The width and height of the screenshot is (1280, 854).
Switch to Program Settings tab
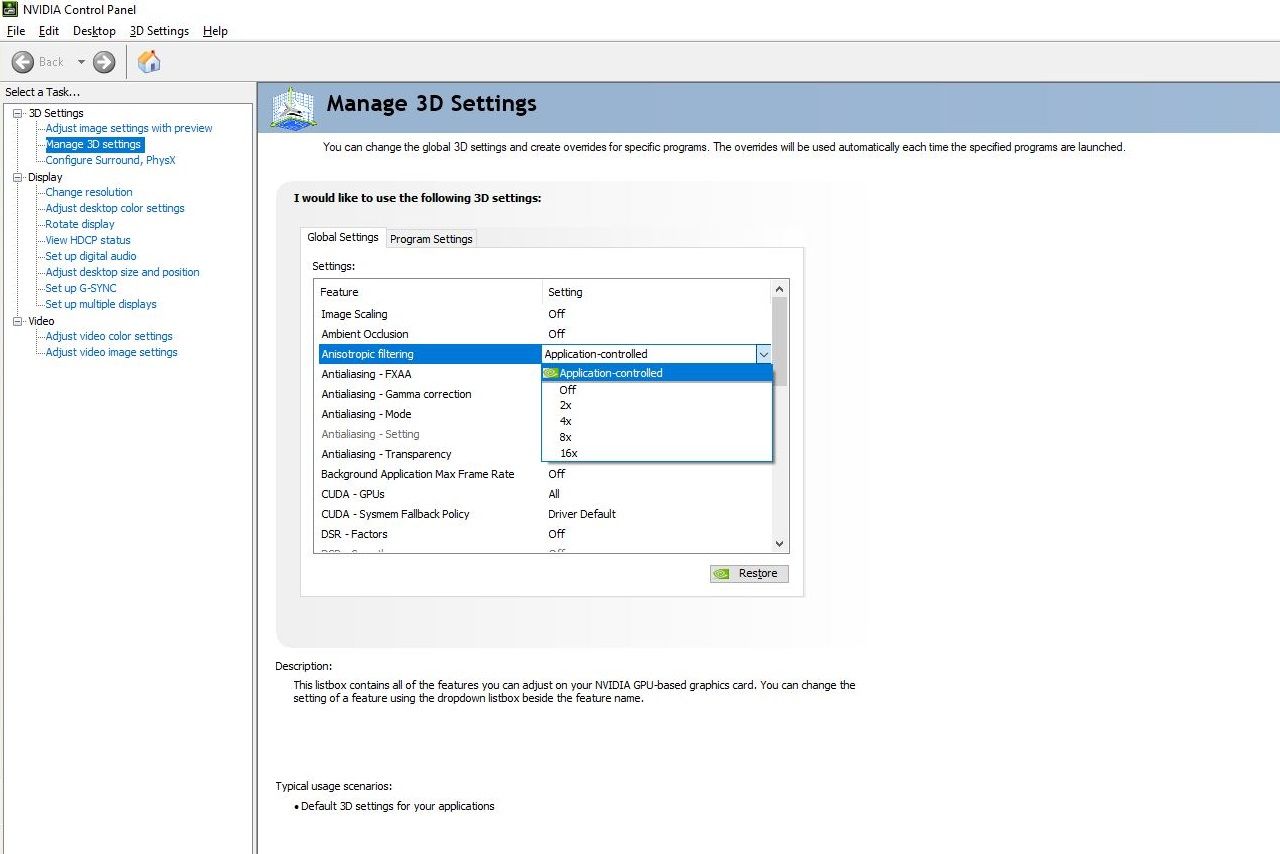pos(431,239)
